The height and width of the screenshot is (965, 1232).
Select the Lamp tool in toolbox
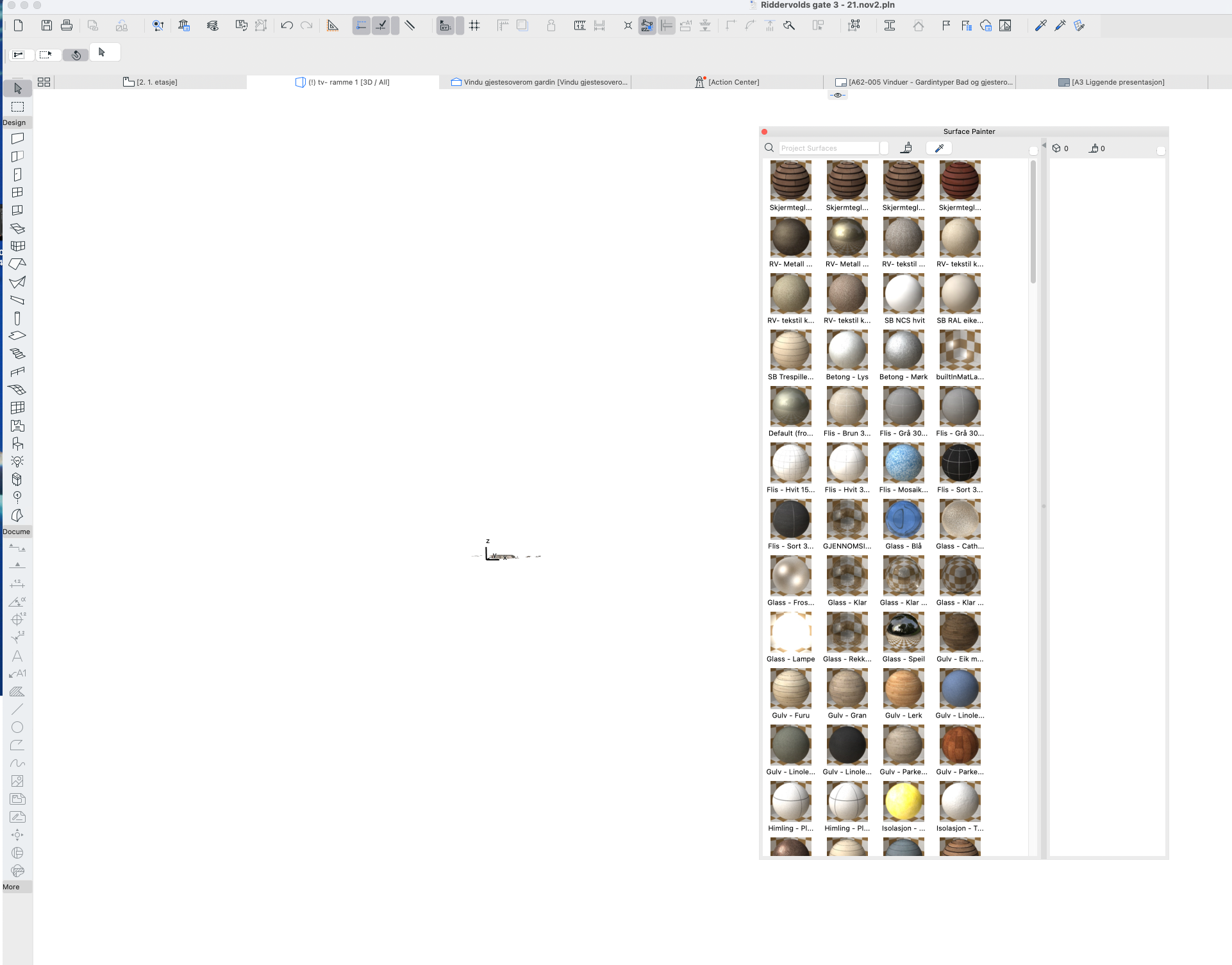tap(17, 462)
